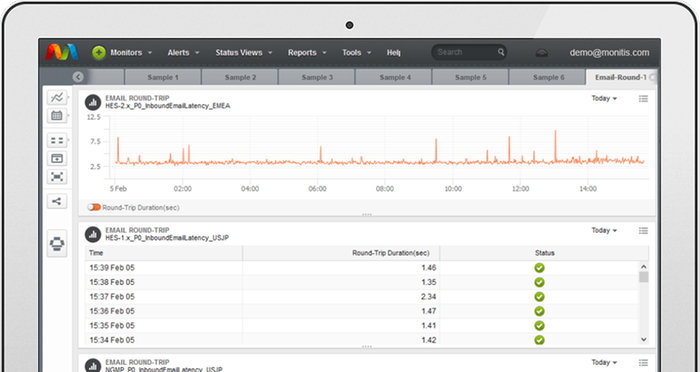Click the layout columns sidebar icon
700x372 pixels.
pos(57,140)
